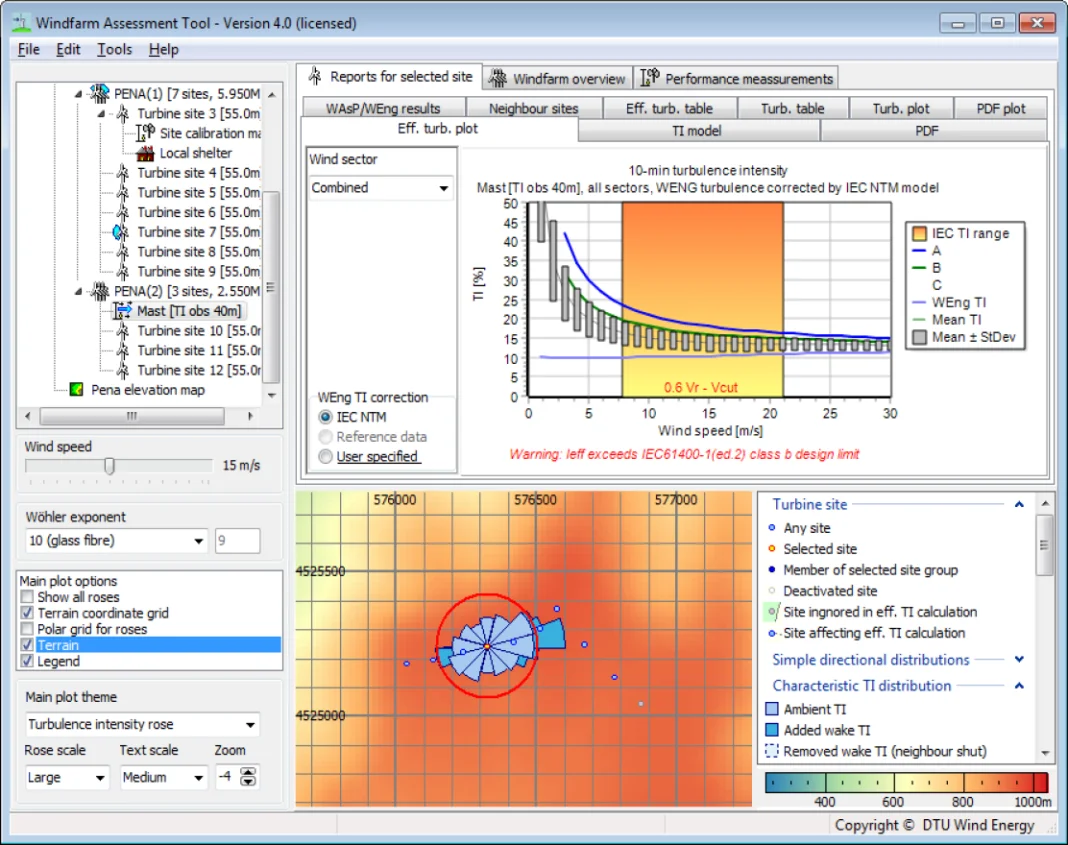Viewport: 1068px width, 845px height.
Task: Open the WAsP/WEng results tab
Action: pyautogui.click(x=383, y=108)
